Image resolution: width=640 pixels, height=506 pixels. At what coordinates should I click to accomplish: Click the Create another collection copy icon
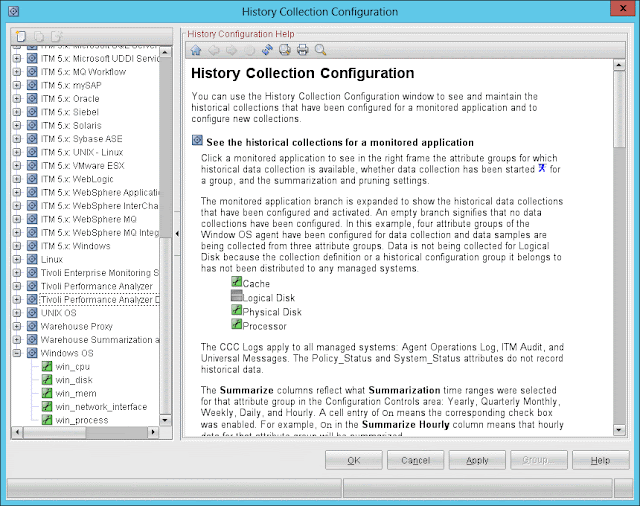tap(39, 37)
